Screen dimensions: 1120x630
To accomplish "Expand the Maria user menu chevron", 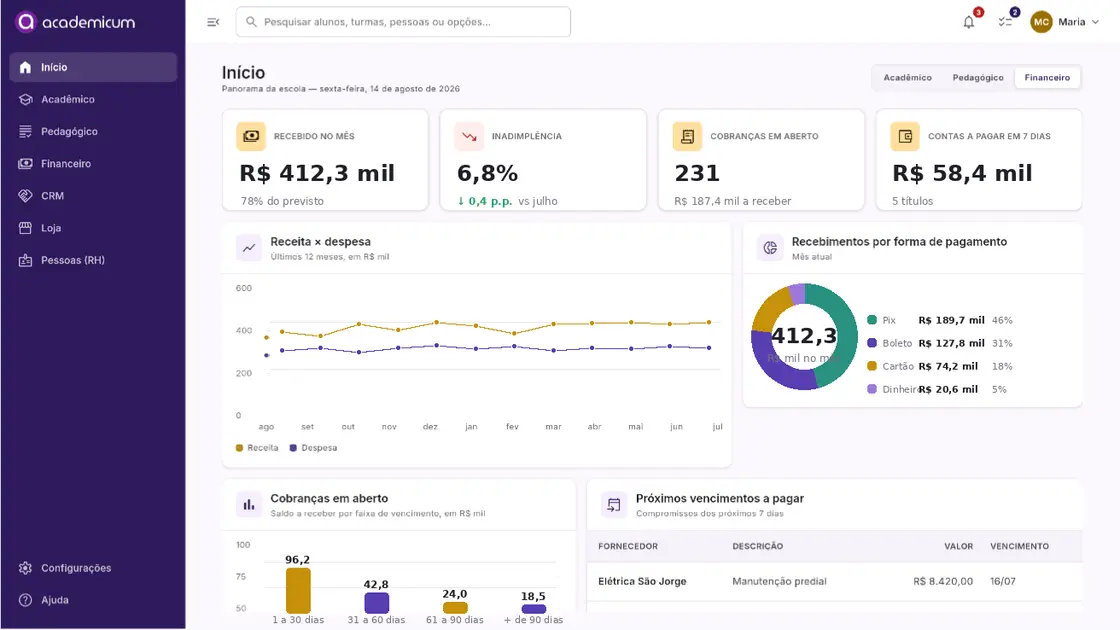I will click(1095, 22).
